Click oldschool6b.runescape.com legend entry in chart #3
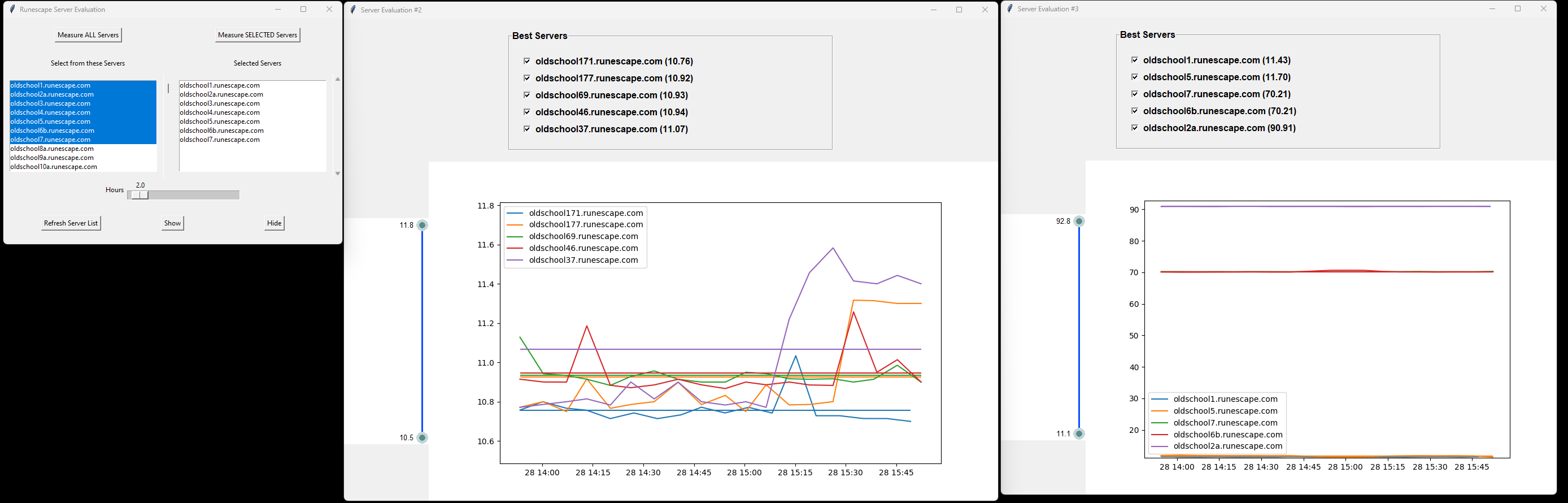1568x503 pixels. point(1217,435)
